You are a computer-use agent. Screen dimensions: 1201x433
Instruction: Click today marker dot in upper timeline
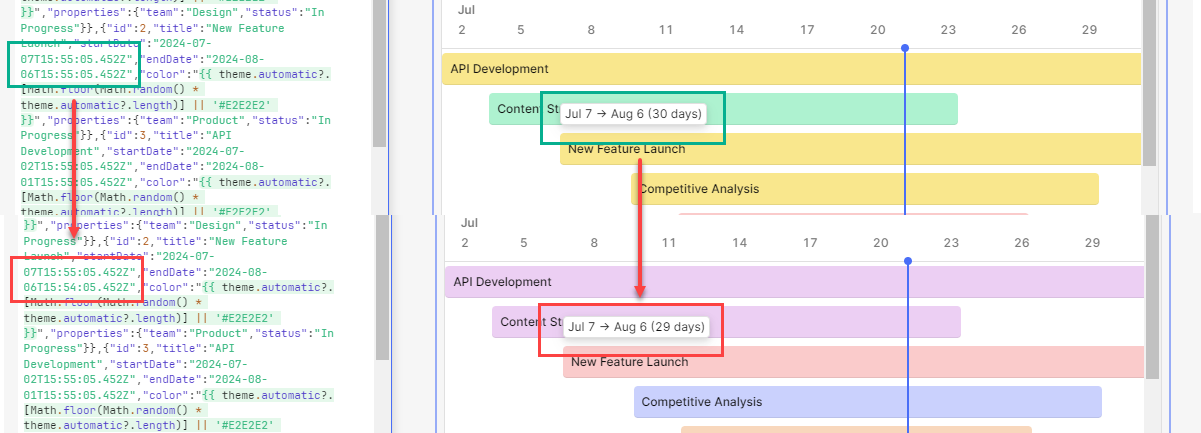pyautogui.click(x=905, y=48)
